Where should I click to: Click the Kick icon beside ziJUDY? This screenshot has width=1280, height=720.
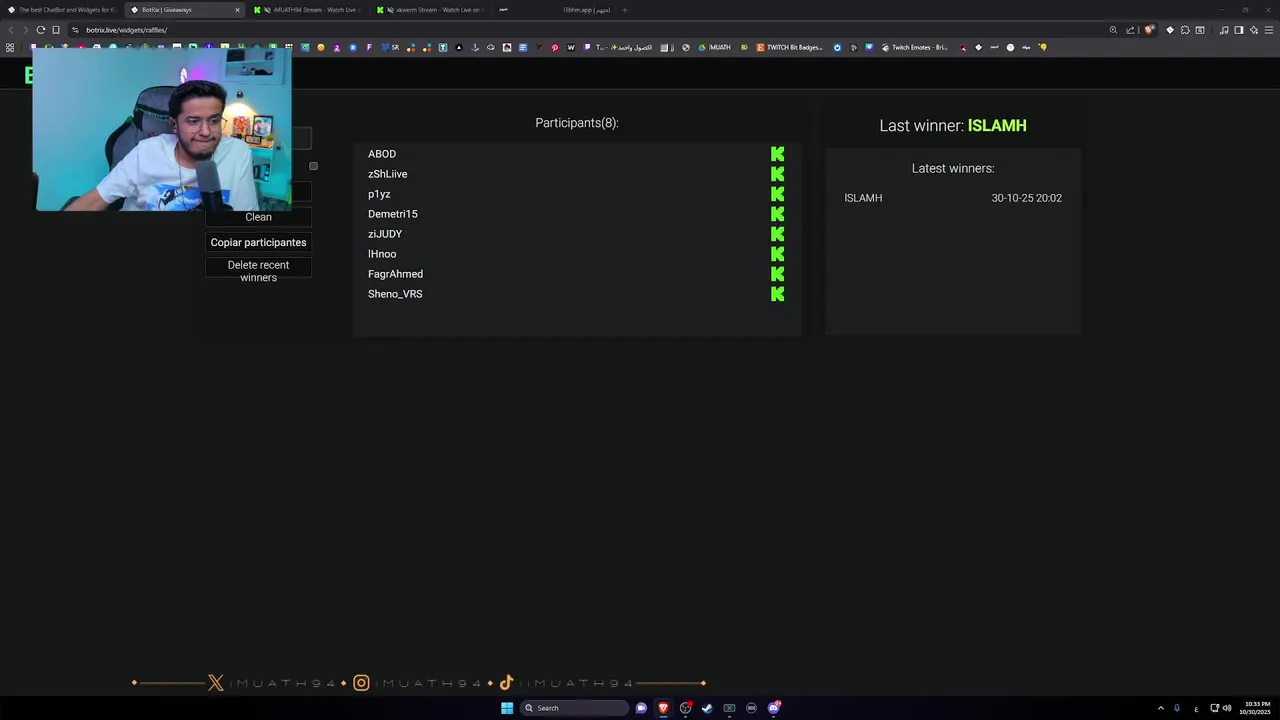click(x=777, y=234)
